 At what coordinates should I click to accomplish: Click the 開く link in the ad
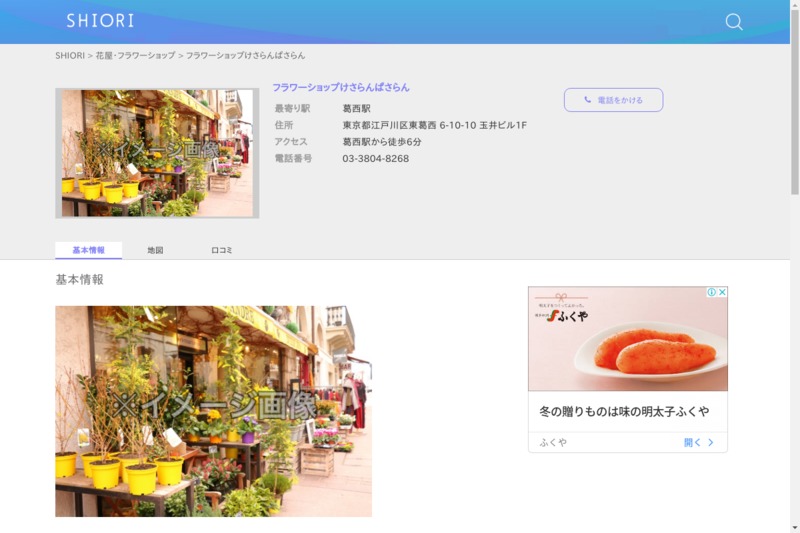coord(692,442)
